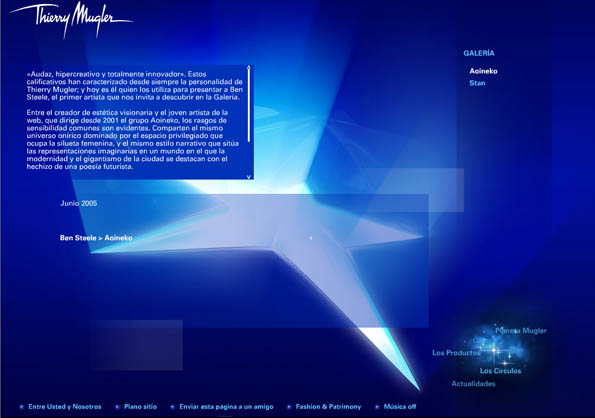This screenshot has width=595, height=418.
Task: Click the bullet icon beside Enviar esta página
Action: [172, 407]
